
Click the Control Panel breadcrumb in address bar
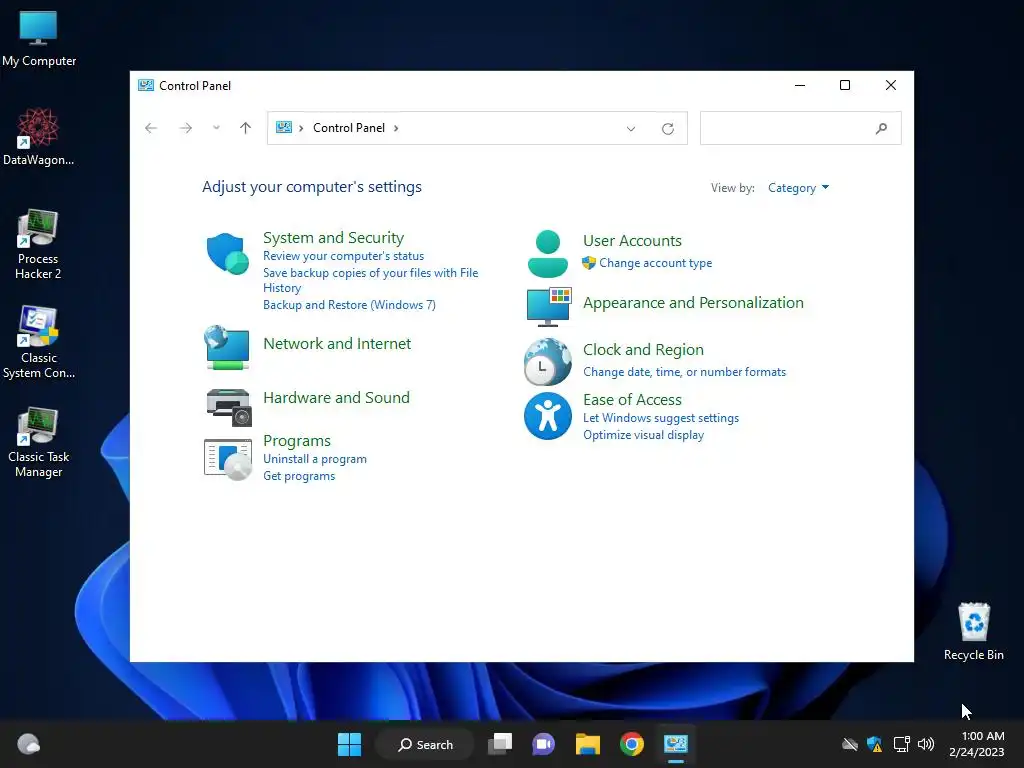(x=349, y=128)
